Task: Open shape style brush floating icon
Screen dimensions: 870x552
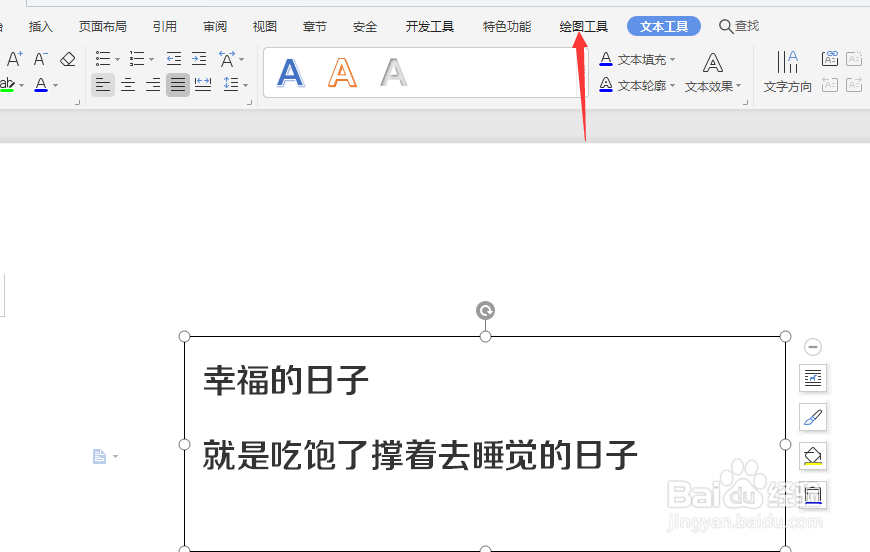Action: (x=813, y=417)
